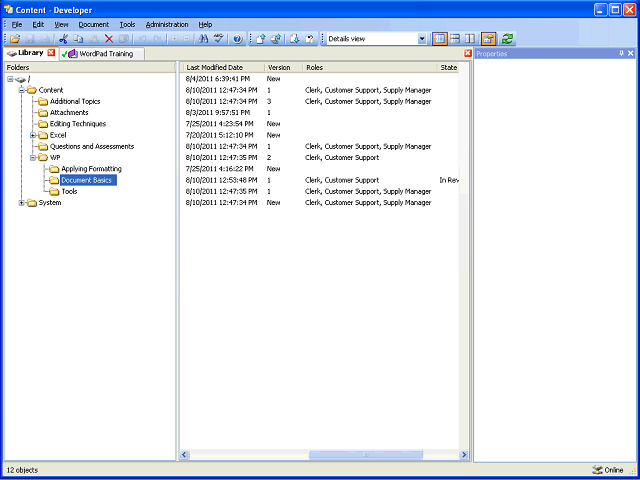Collapse the WP folder node
This screenshot has width=640, height=480.
33,158
